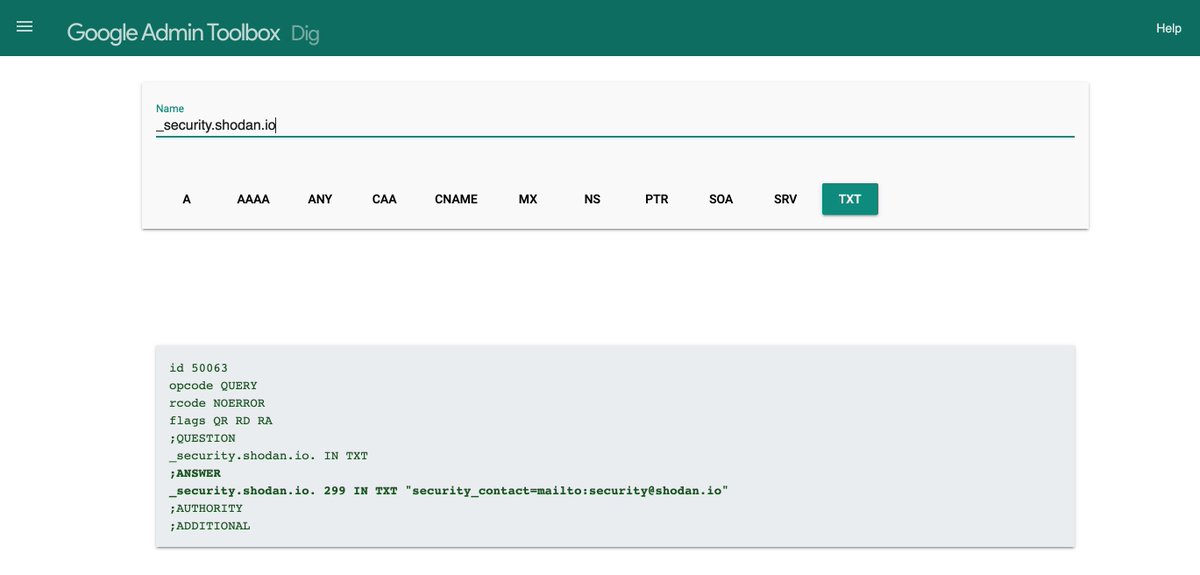
Task: Select the AAAA record type
Action: (x=253, y=199)
